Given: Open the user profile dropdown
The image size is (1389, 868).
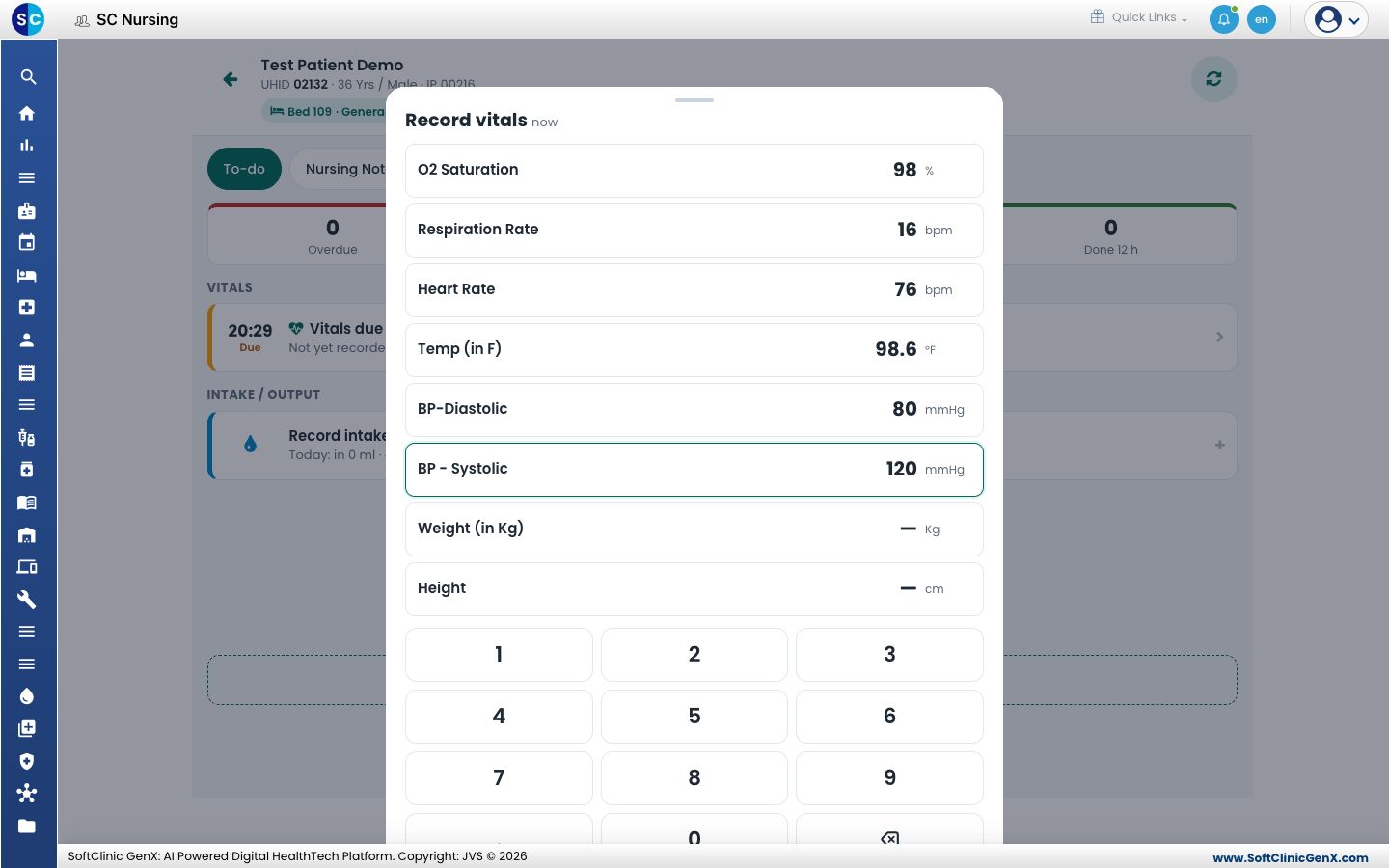Looking at the screenshot, I should coord(1336,19).
